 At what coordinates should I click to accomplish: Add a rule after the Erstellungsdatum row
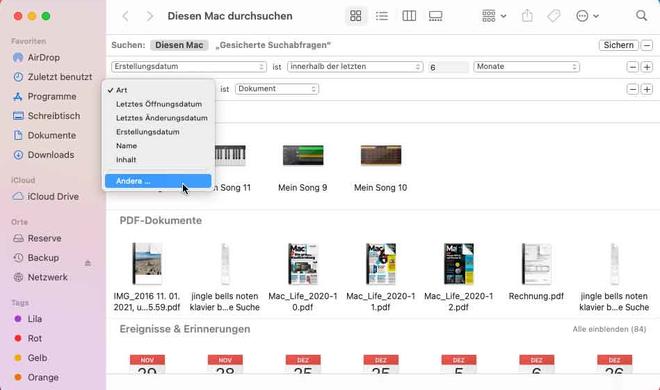point(647,67)
